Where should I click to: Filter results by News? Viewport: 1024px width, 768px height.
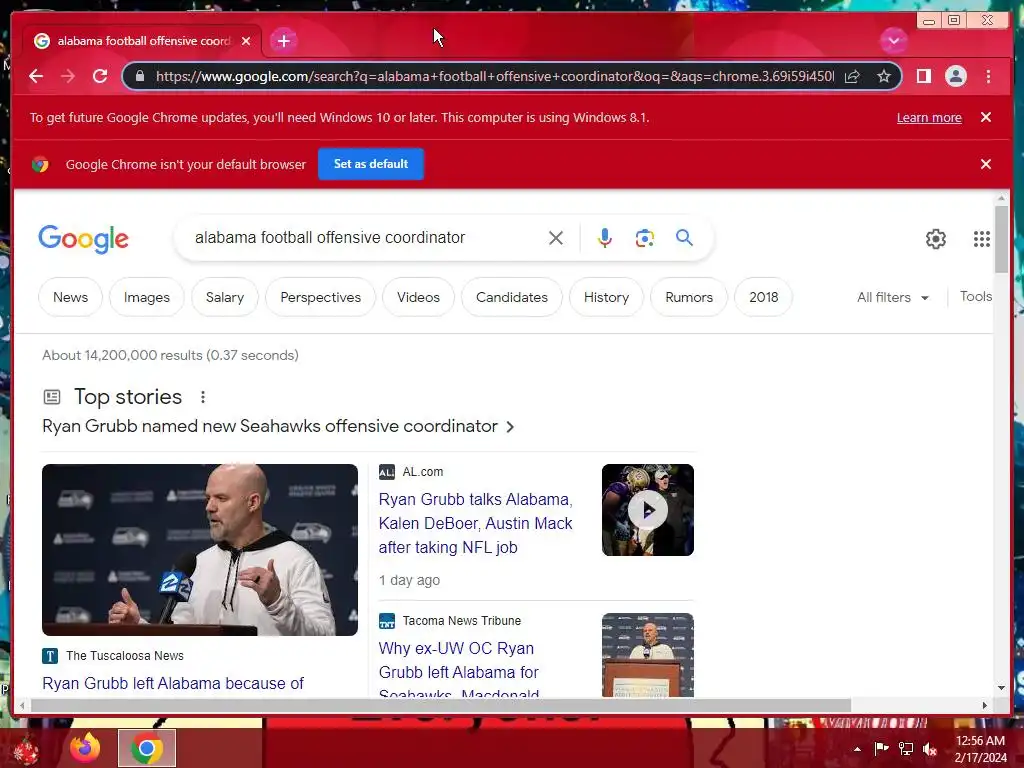[x=71, y=297]
